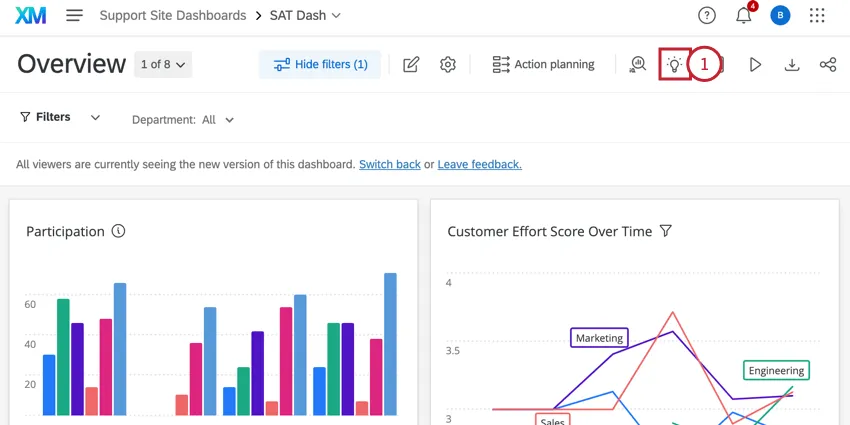The height and width of the screenshot is (425, 850).
Task: Expand Department: All filter dropdown
Action: [x=183, y=120]
